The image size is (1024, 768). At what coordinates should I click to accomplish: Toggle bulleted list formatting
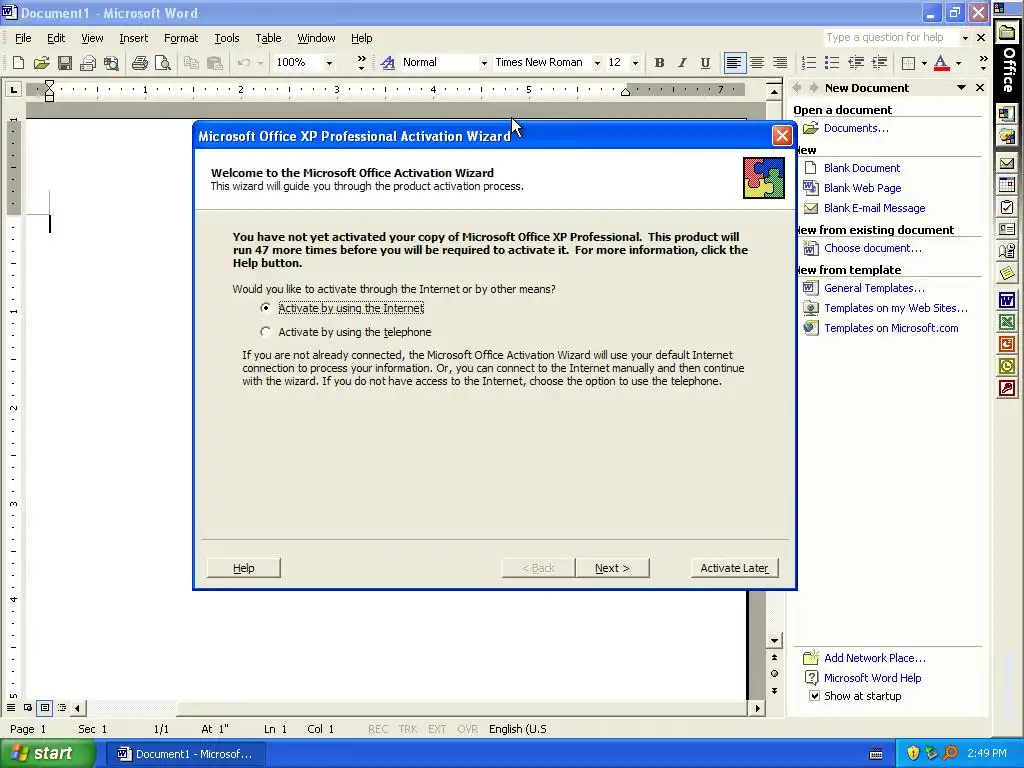click(x=831, y=63)
